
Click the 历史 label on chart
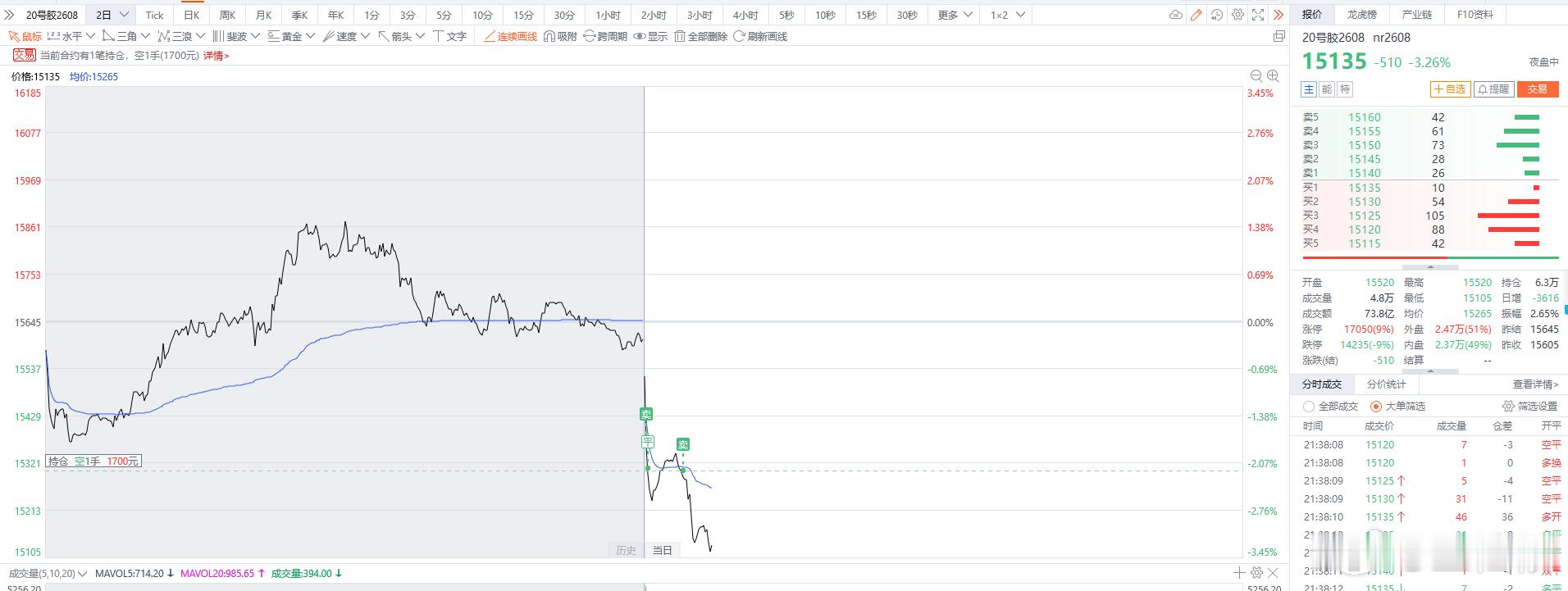point(626,550)
